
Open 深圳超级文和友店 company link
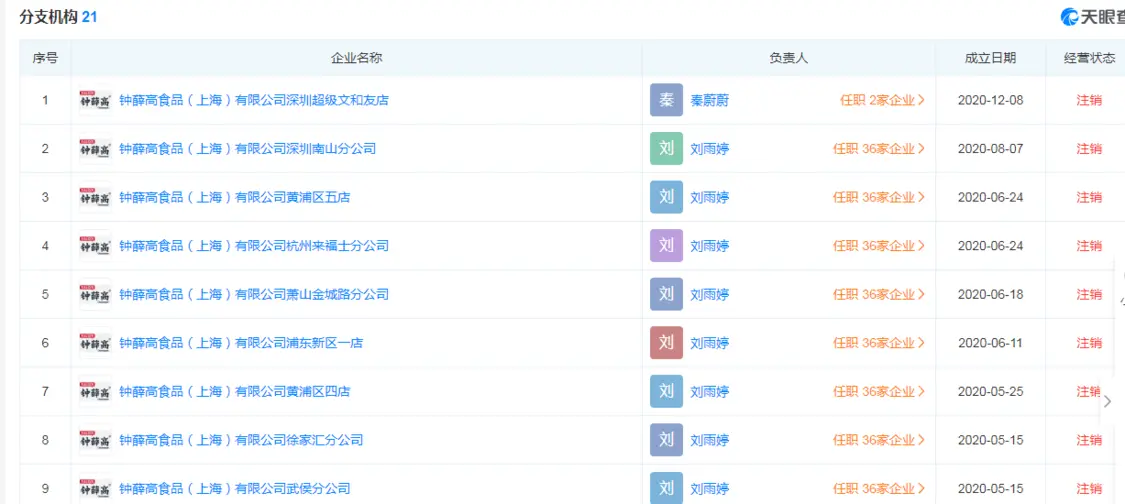(x=253, y=101)
